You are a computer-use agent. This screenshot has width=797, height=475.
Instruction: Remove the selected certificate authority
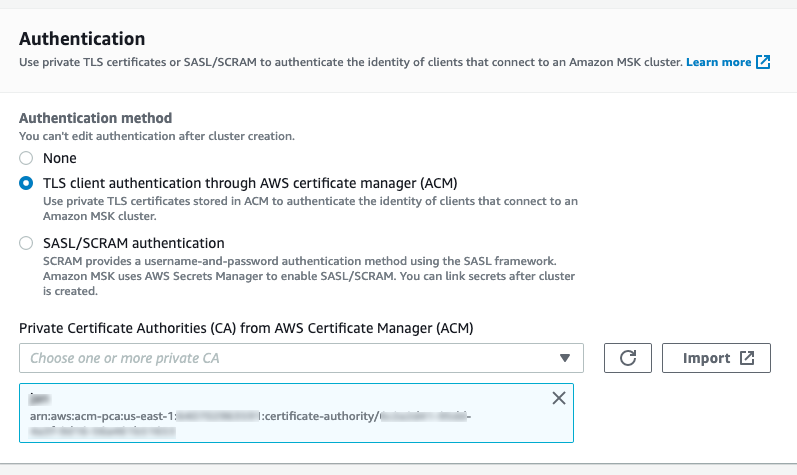click(x=559, y=398)
